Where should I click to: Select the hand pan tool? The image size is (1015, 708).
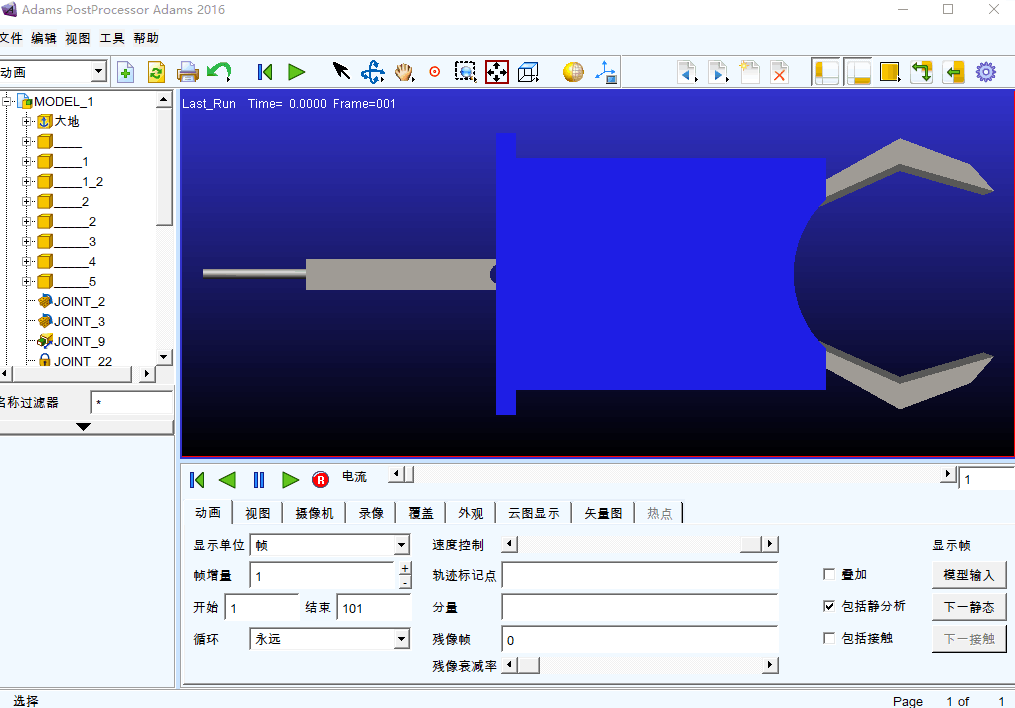pyautogui.click(x=405, y=72)
